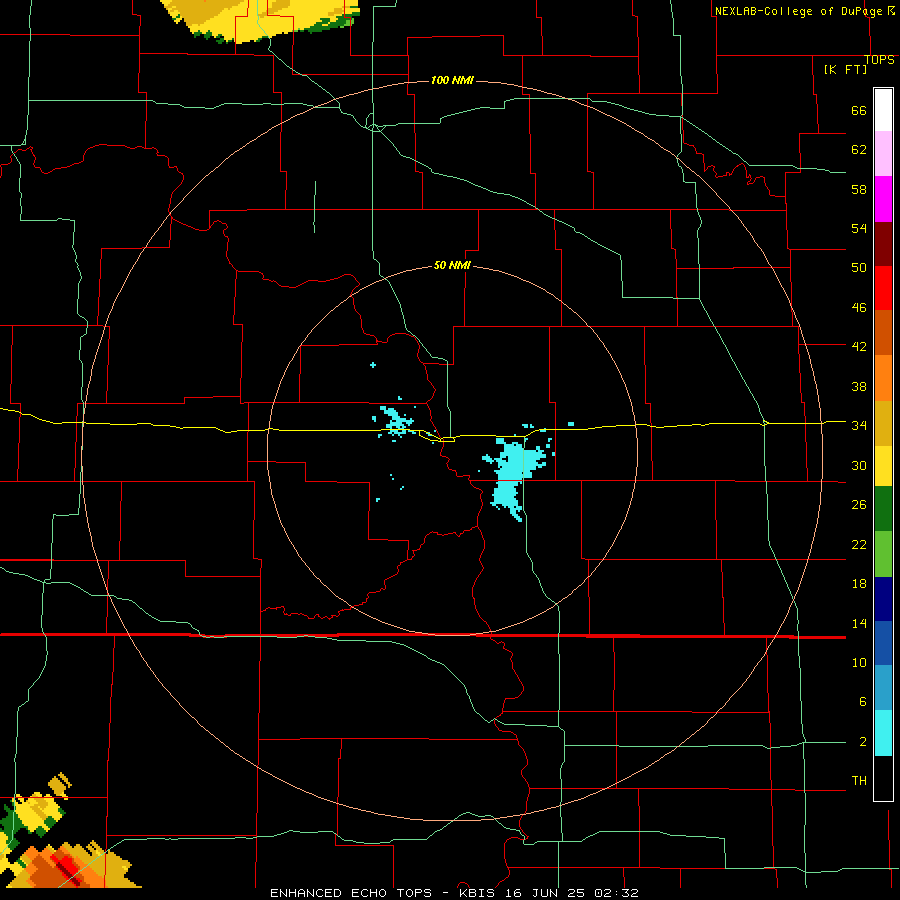Click the "02:32" timestamp
The height and width of the screenshot is (900, 900).
tap(616, 893)
